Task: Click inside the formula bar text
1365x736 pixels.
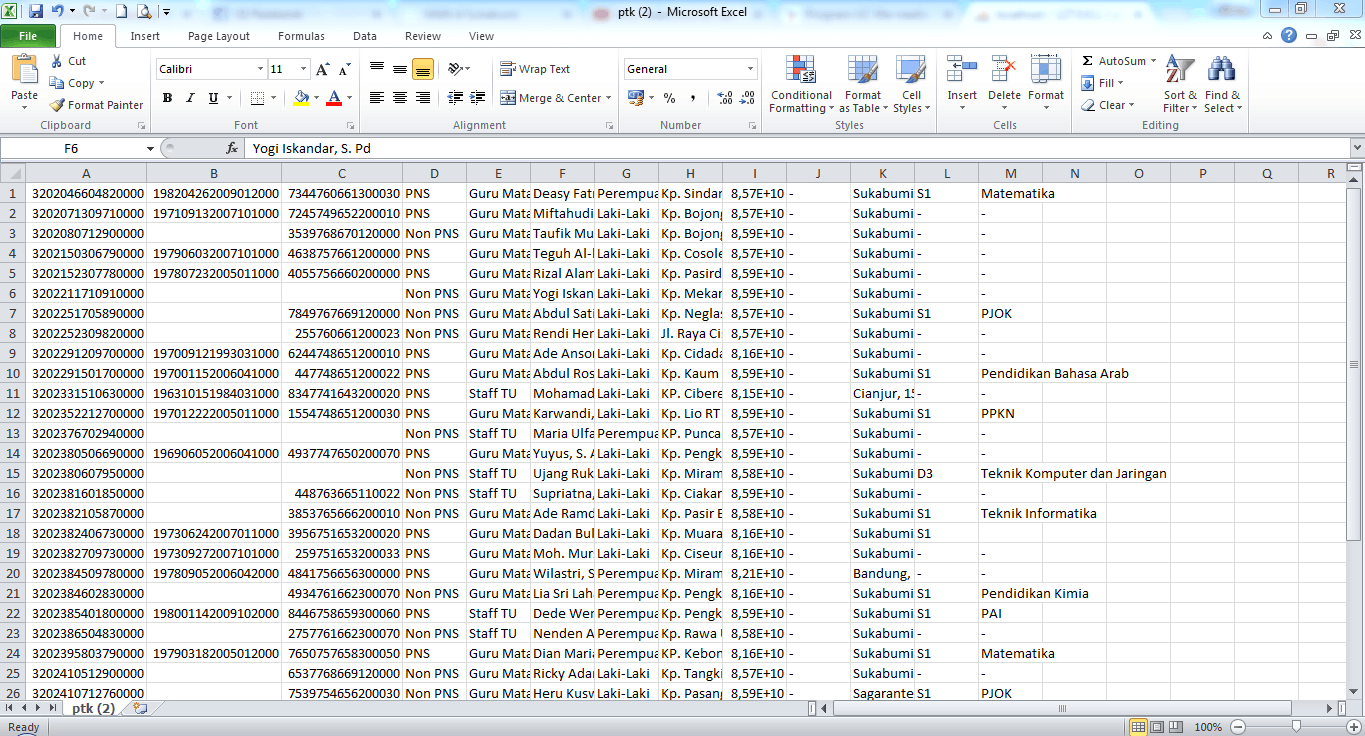Action: (x=700, y=148)
